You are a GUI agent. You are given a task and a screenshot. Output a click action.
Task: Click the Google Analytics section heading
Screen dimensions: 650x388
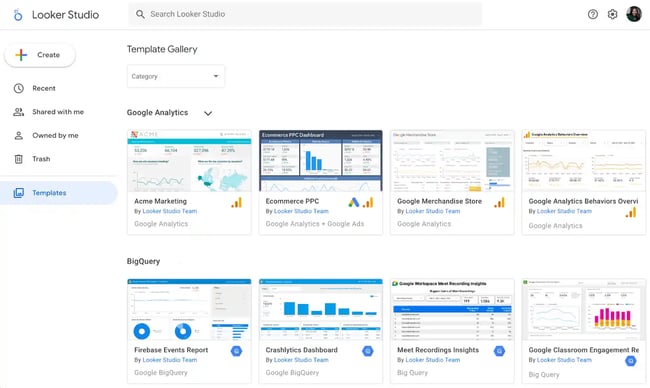[x=158, y=113]
